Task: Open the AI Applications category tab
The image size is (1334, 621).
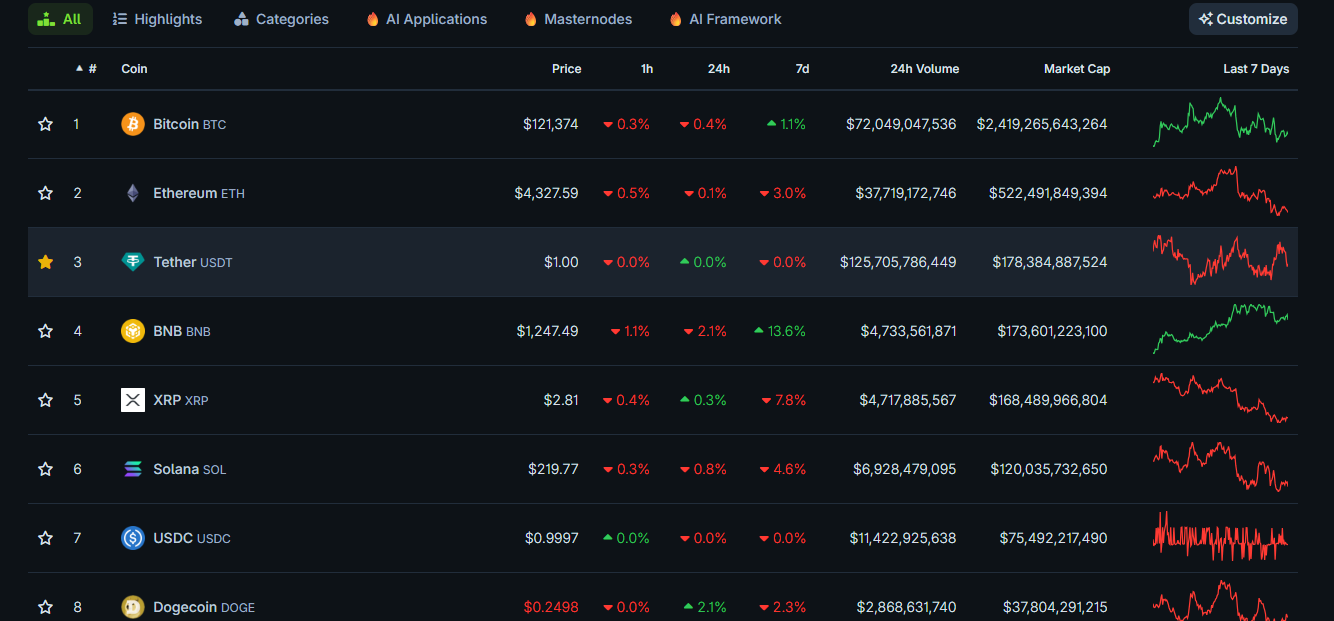Action: tap(426, 19)
